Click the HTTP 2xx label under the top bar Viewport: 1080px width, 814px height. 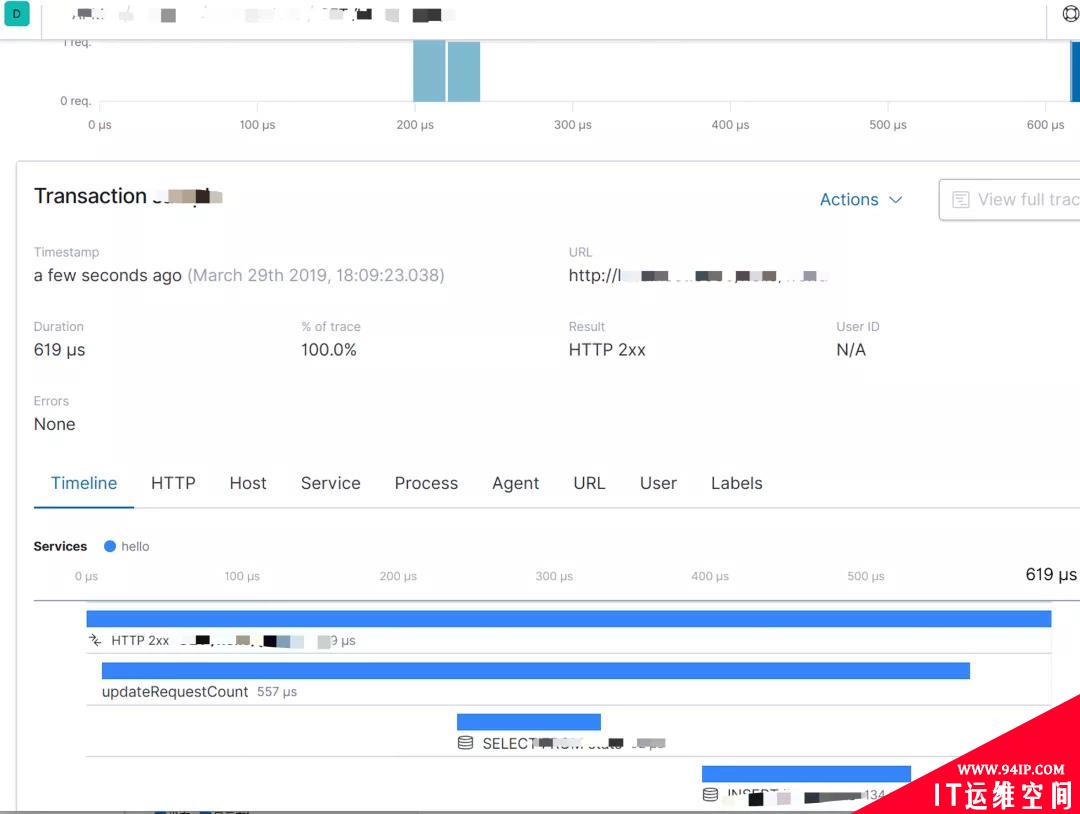[140, 640]
